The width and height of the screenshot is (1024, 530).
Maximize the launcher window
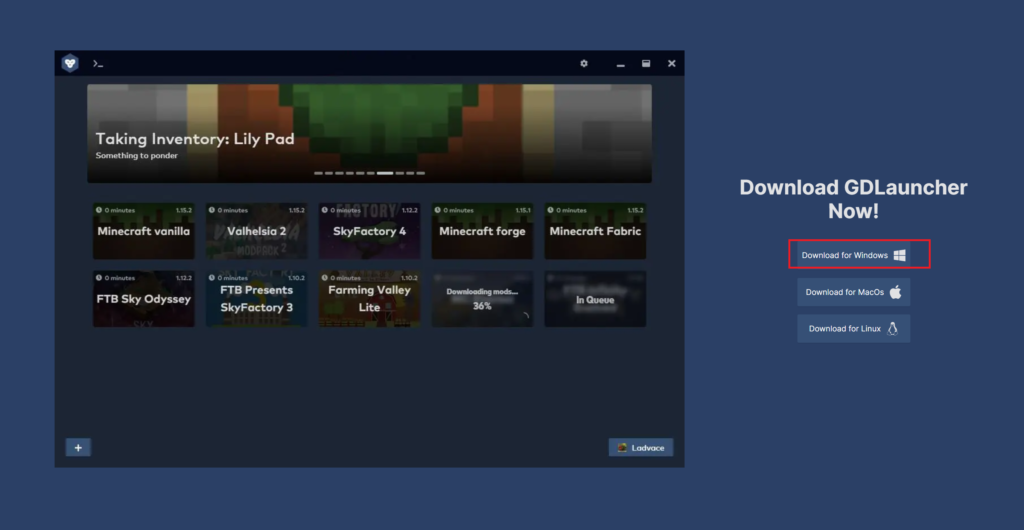coord(646,63)
